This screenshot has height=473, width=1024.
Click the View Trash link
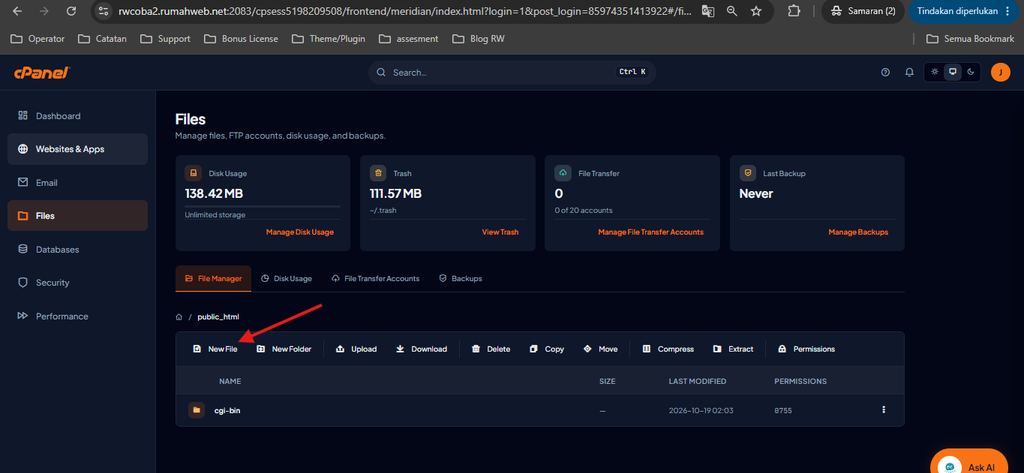(500, 232)
